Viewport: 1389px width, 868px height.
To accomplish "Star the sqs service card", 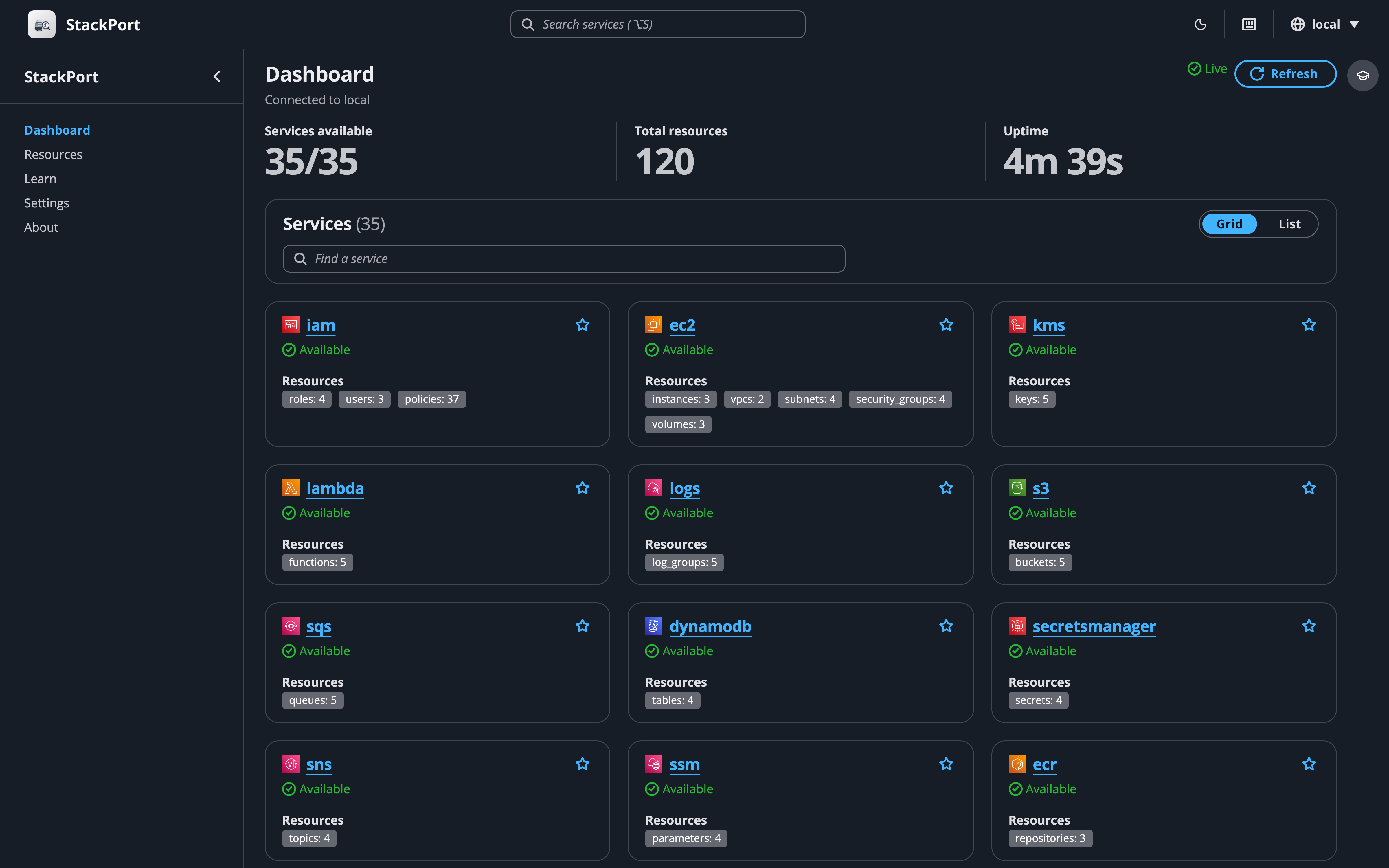I will 583,626.
